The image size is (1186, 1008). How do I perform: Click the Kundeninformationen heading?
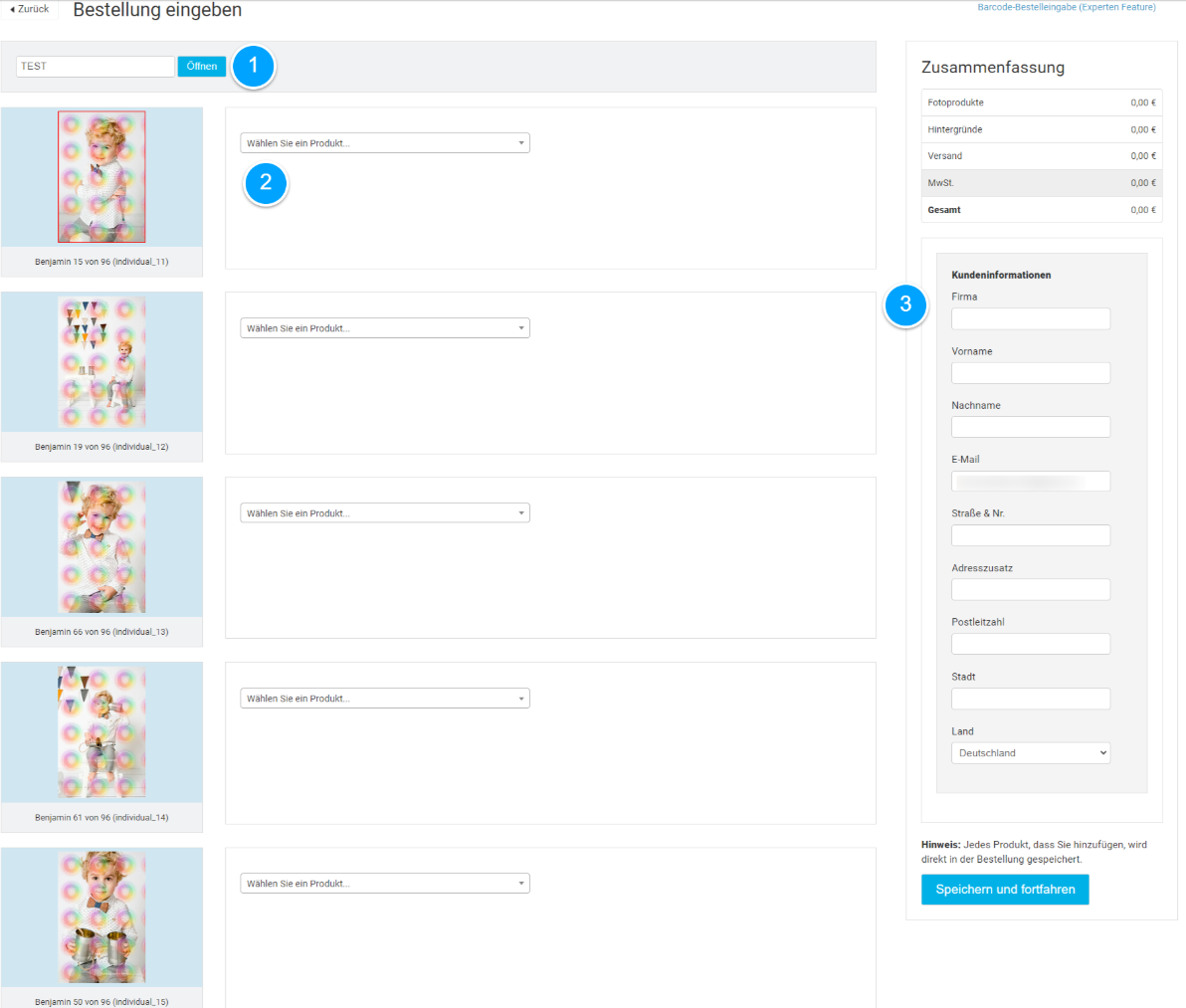[x=1001, y=276]
